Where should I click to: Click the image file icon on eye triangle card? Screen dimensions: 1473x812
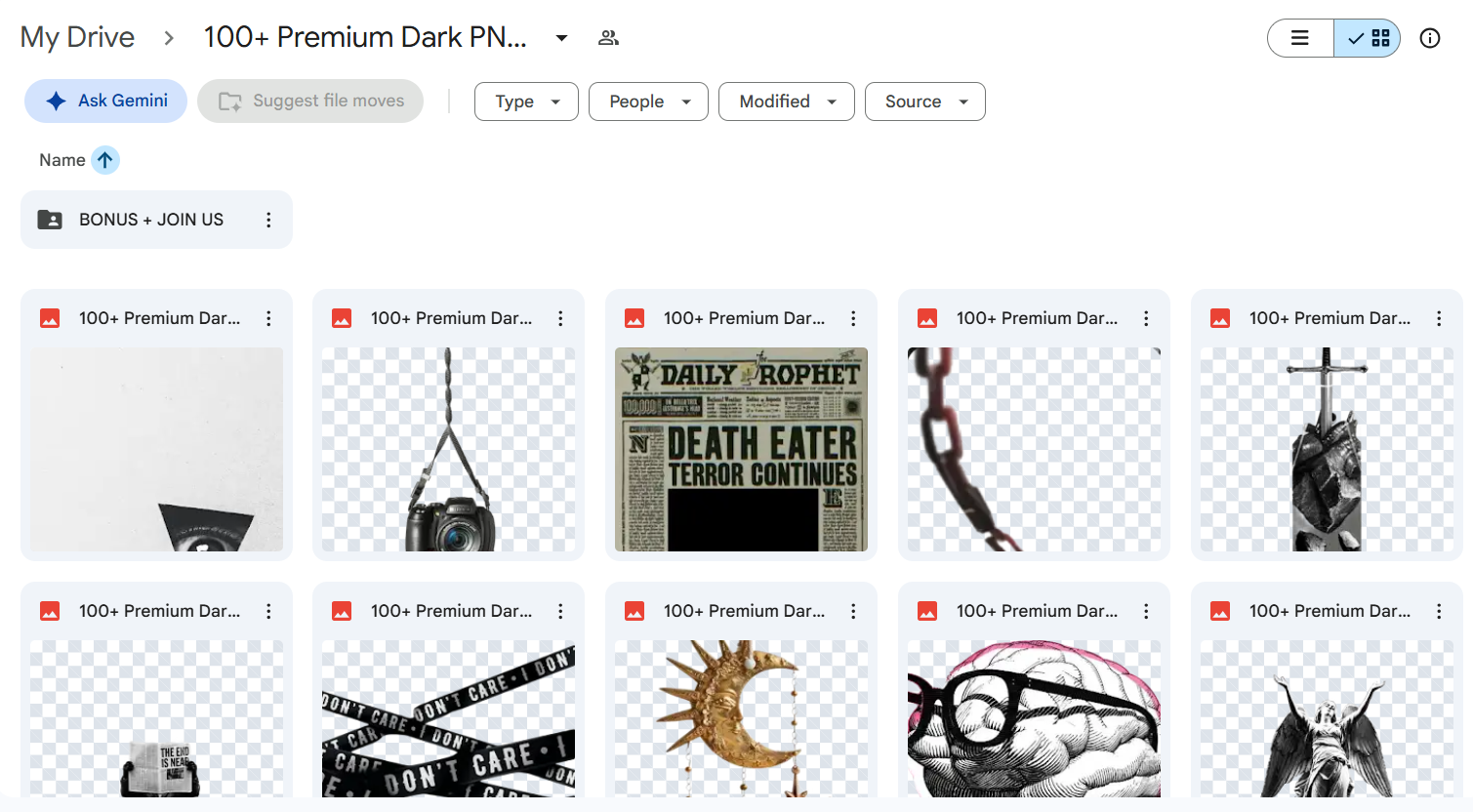point(50,318)
